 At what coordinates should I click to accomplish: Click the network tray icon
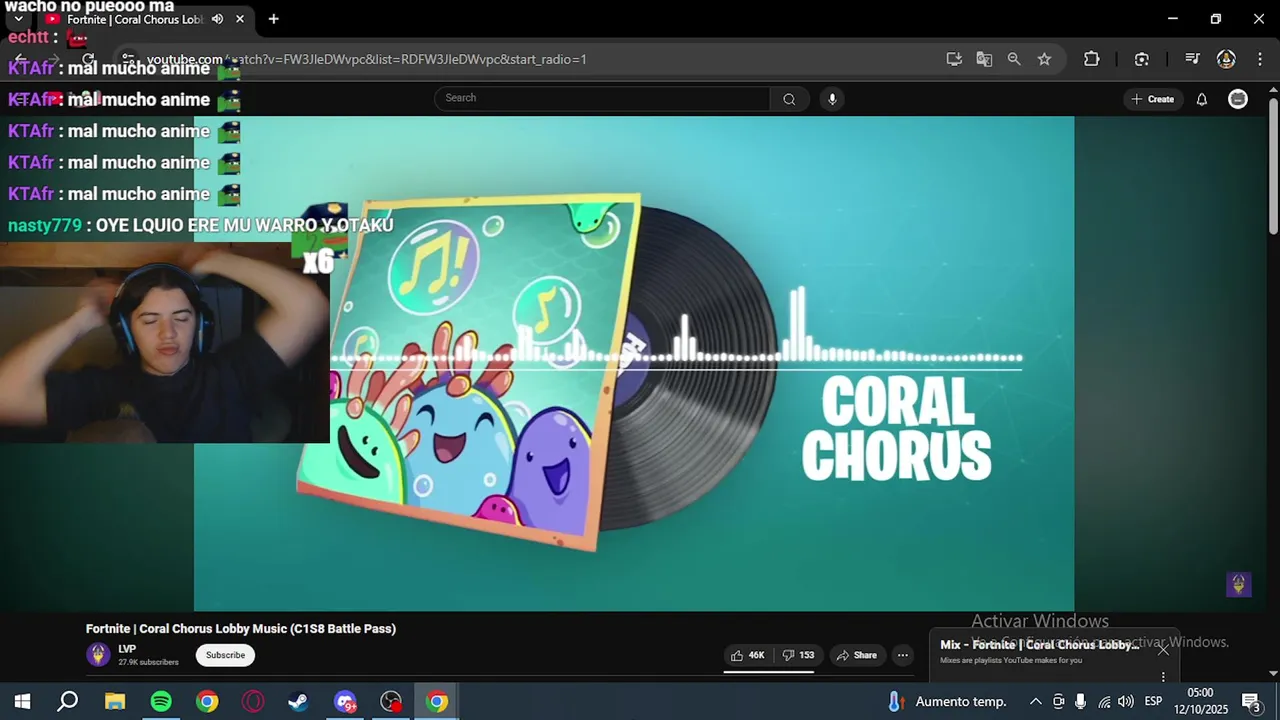(1104, 702)
